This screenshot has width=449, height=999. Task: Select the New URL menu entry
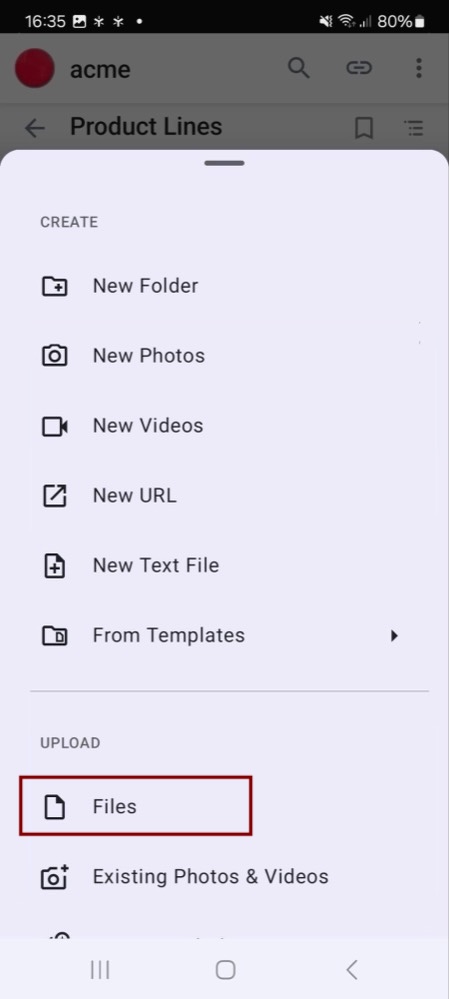coord(224,496)
